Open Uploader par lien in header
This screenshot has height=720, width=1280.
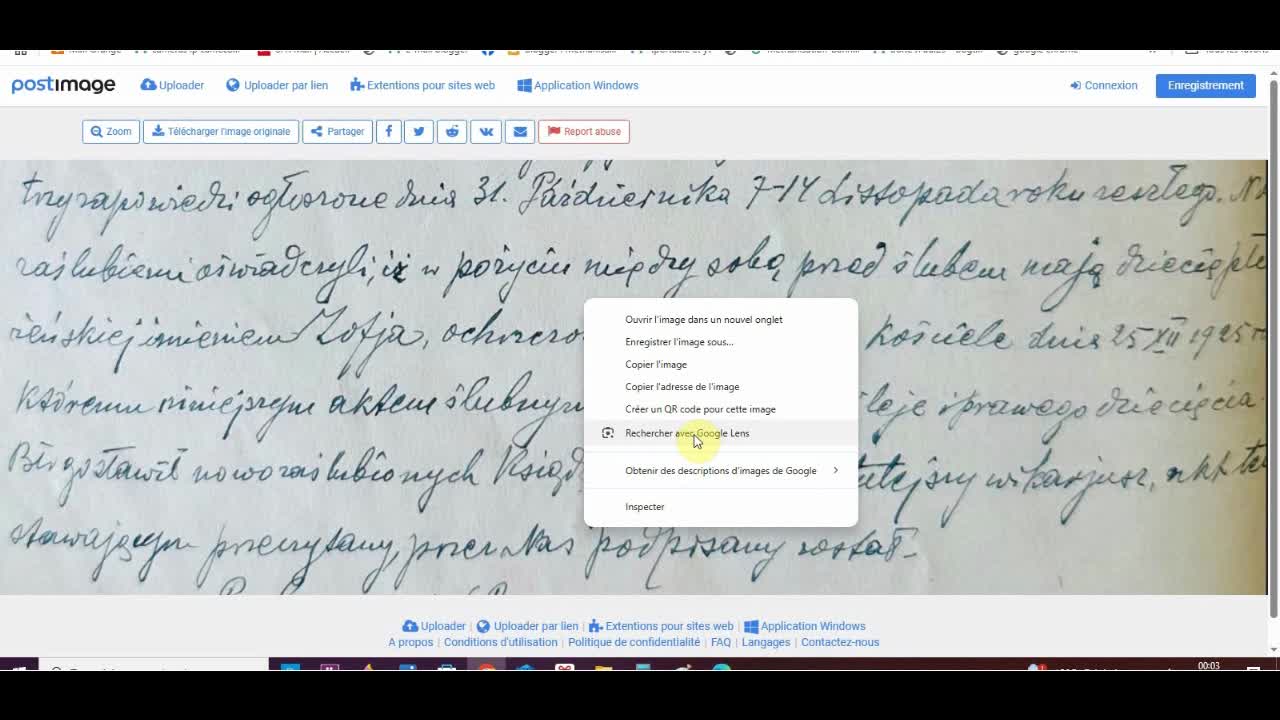pos(277,85)
